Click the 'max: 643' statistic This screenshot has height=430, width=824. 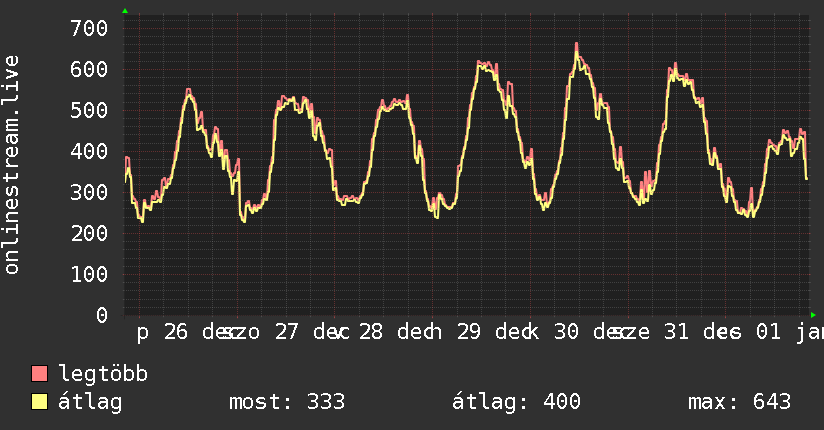pyautogui.click(x=739, y=402)
